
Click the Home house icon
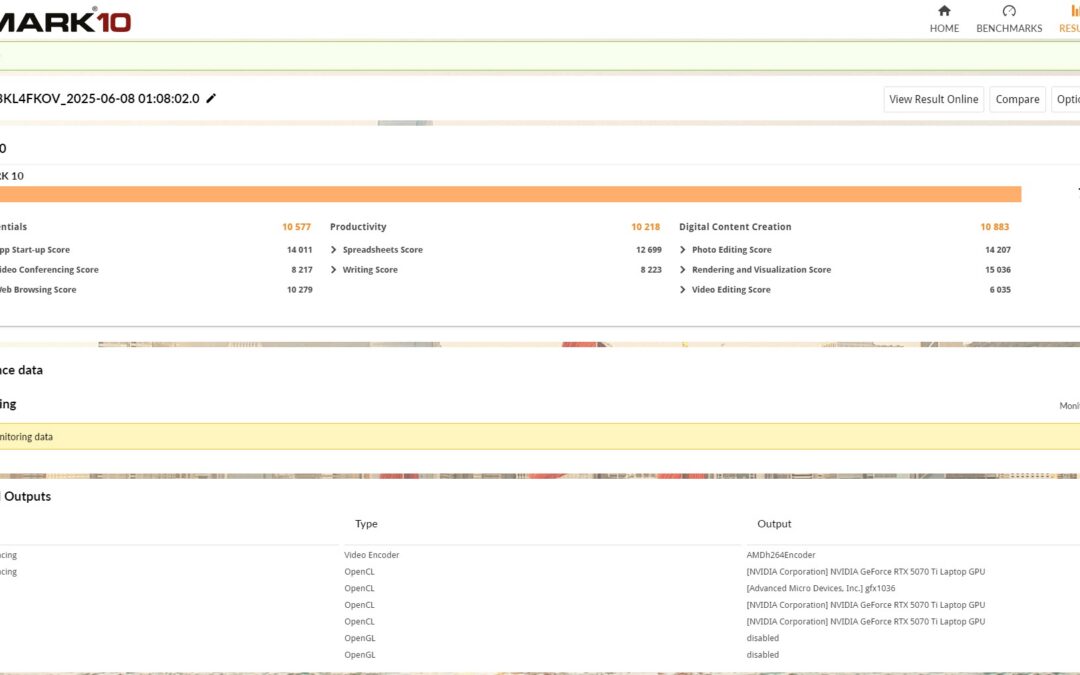tap(944, 11)
